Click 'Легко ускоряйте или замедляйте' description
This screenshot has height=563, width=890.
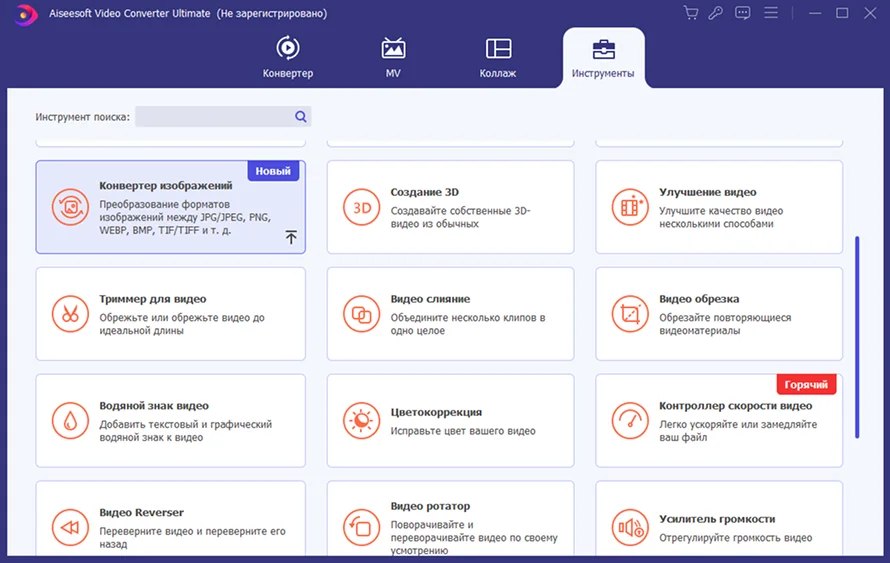[x=738, y=431]
